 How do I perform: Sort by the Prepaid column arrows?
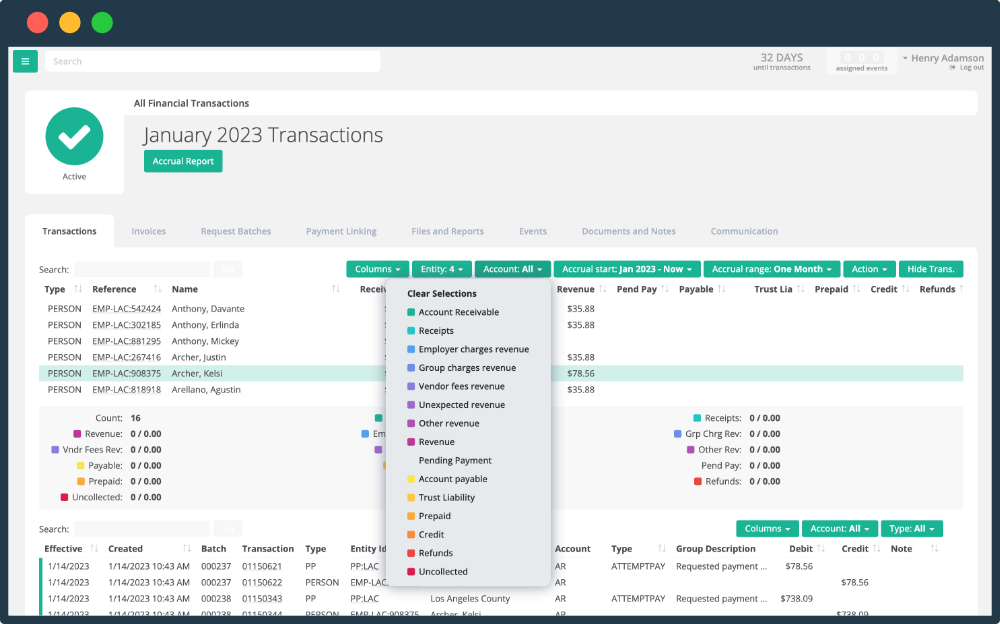[857, 289]
